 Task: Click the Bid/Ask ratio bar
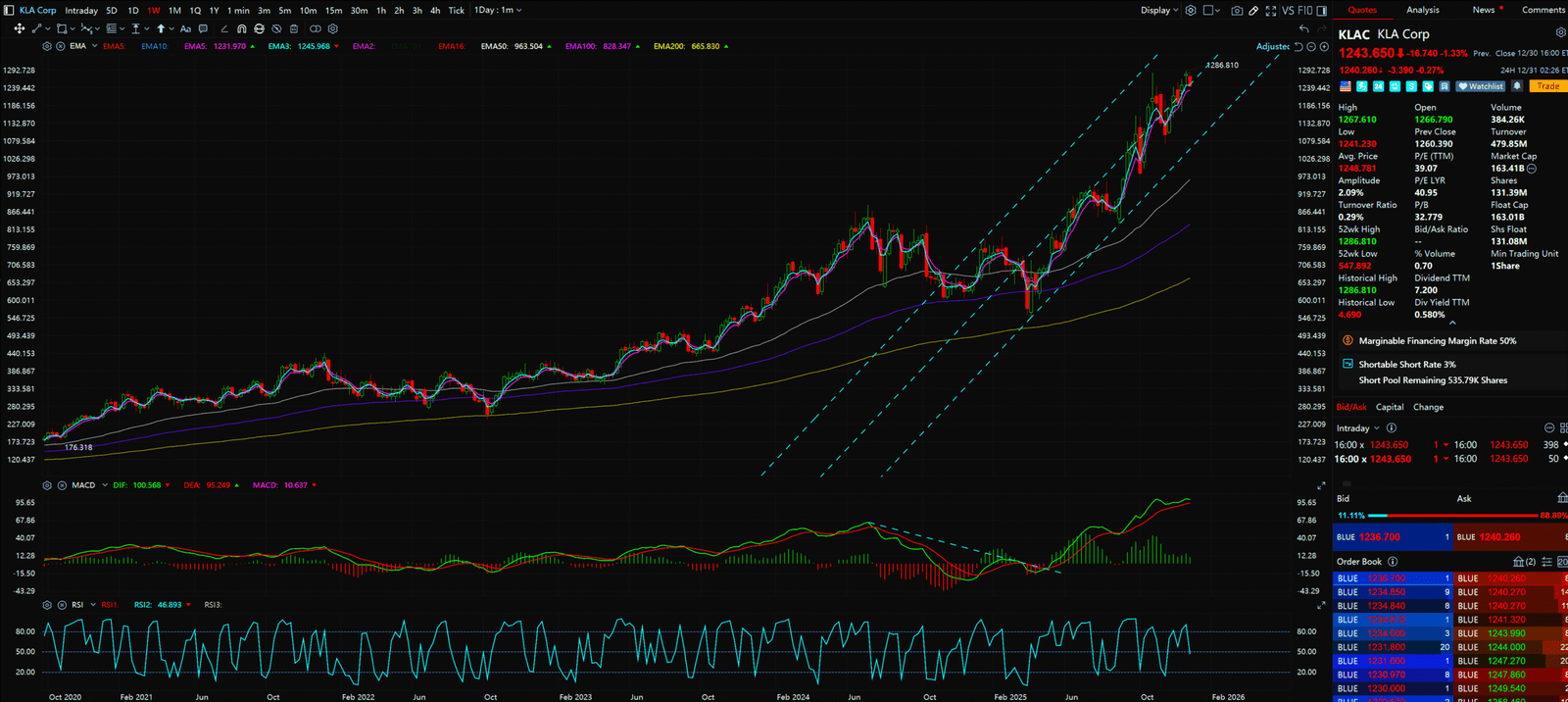(1451, 515)
